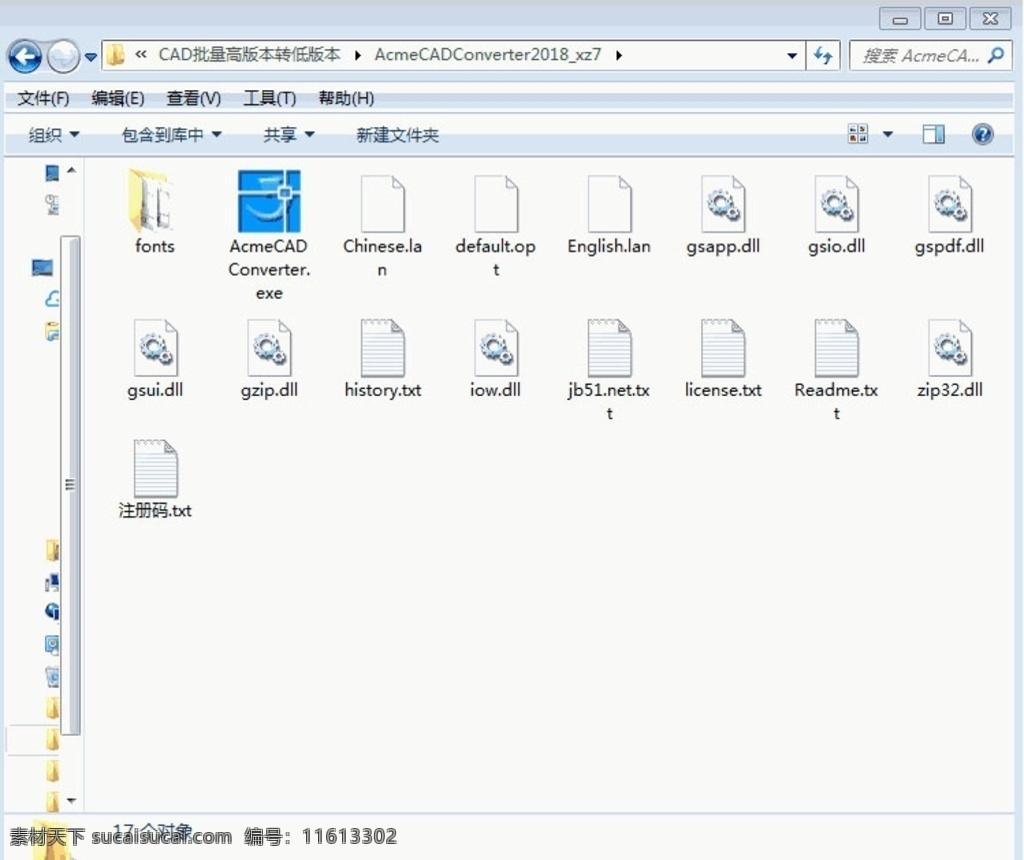Select the AcmeCADConverter.exe application icon

[x=269, y=201]
